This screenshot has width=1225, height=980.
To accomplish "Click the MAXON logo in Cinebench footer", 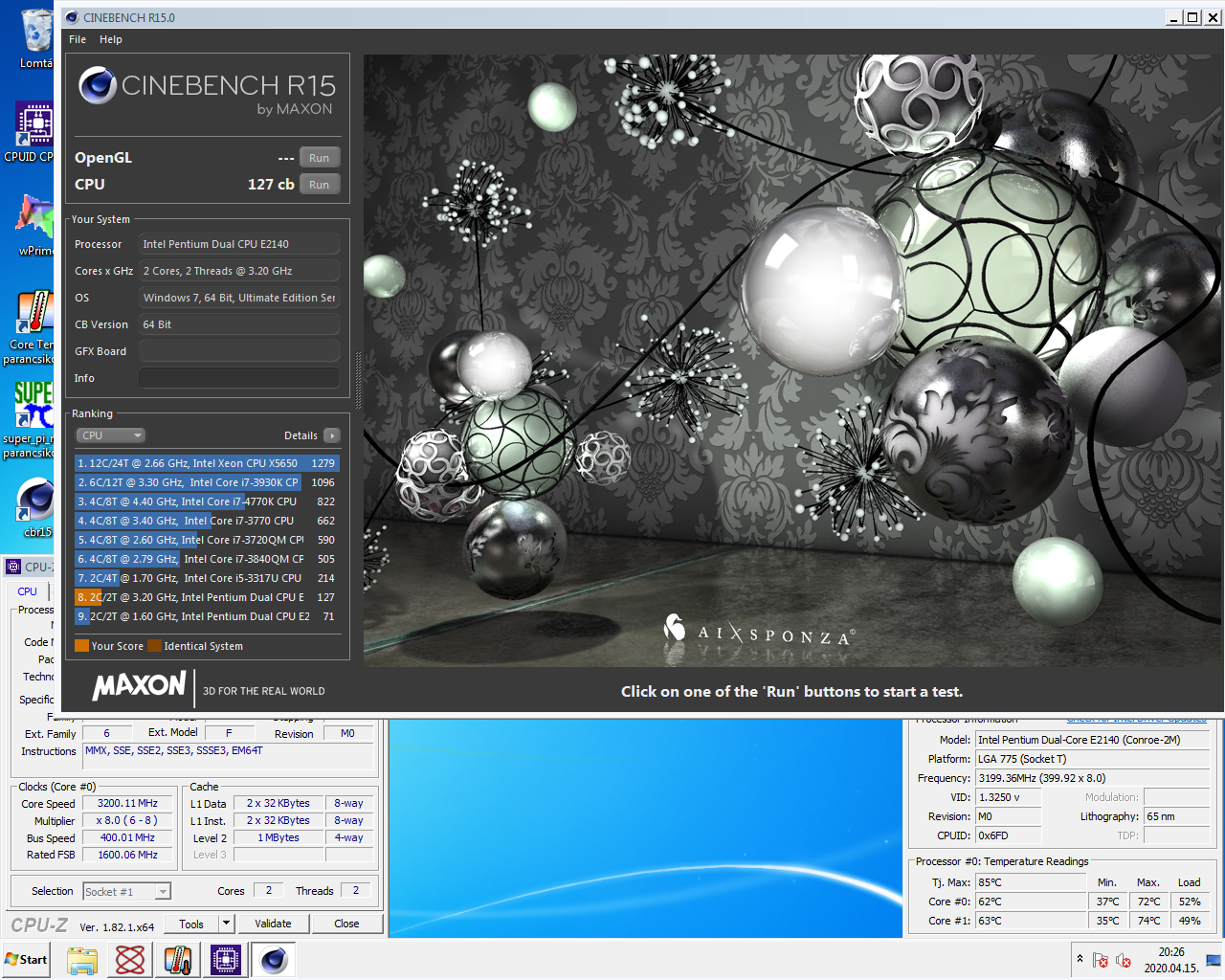I will (140, 685).
